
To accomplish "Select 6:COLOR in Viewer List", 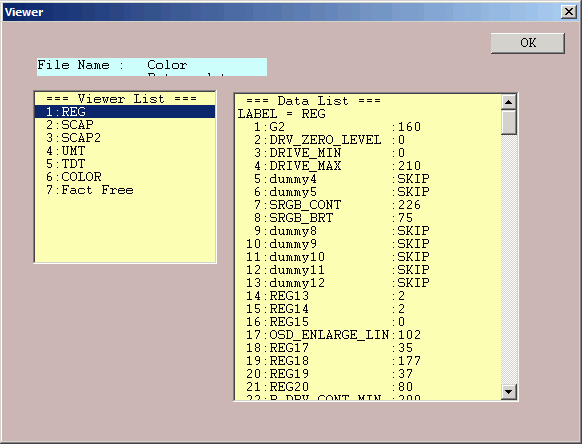I will pos(125,177).
